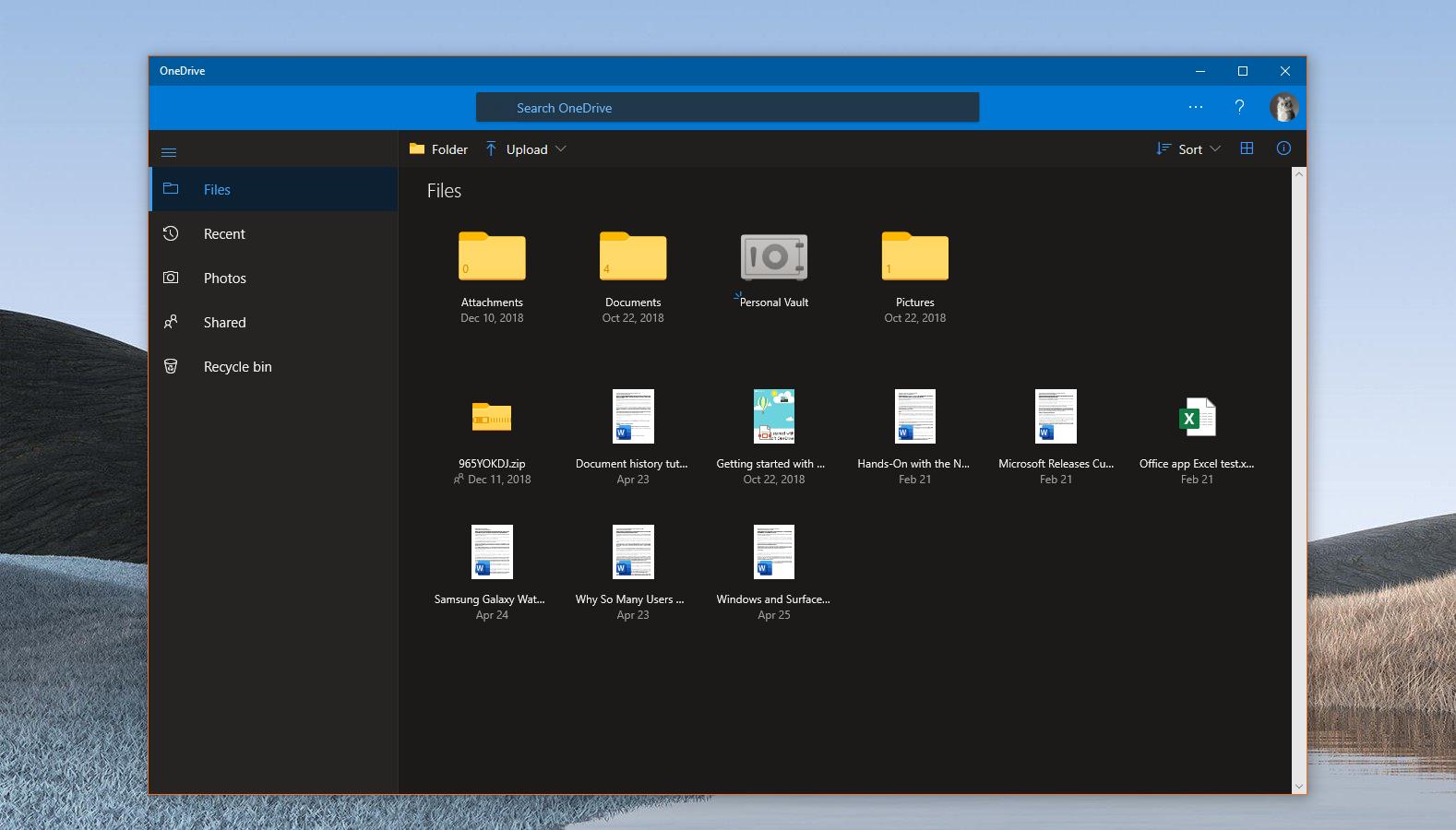This screenshot has height=830, width=1456.
Task: Open Samsung Galaxy Wat... document
Action: (492, 551)
